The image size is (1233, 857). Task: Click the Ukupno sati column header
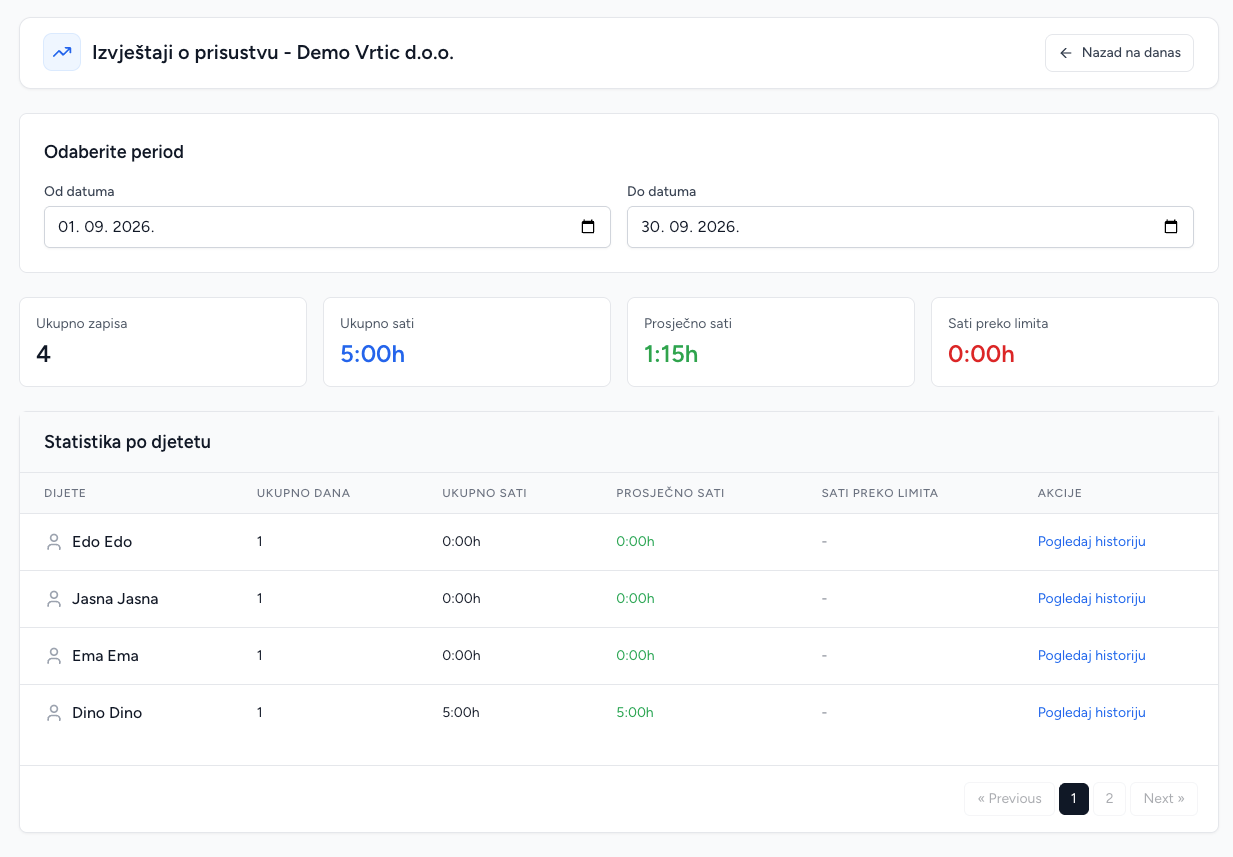484,493
